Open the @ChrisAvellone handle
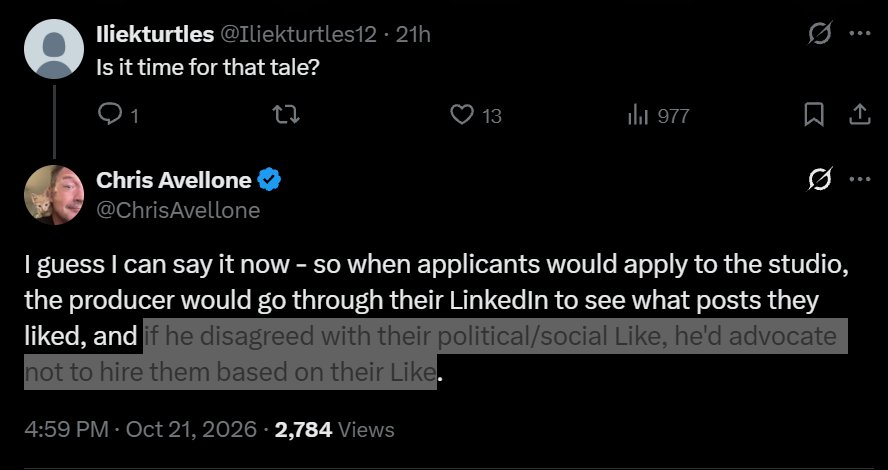Image resolution: width=888 pixels, height=470 pixels. [x=178, y=210]
